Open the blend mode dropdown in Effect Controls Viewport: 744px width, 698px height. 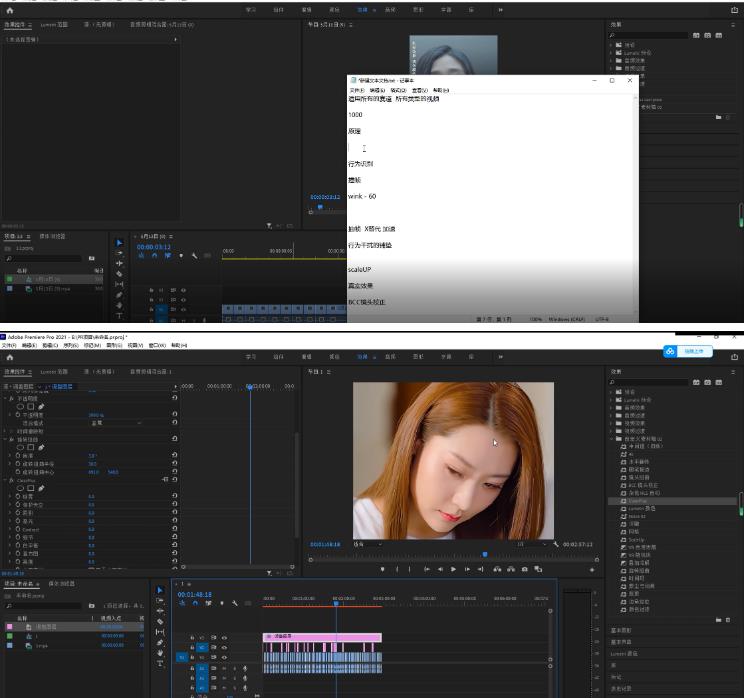tap(115, 422)
